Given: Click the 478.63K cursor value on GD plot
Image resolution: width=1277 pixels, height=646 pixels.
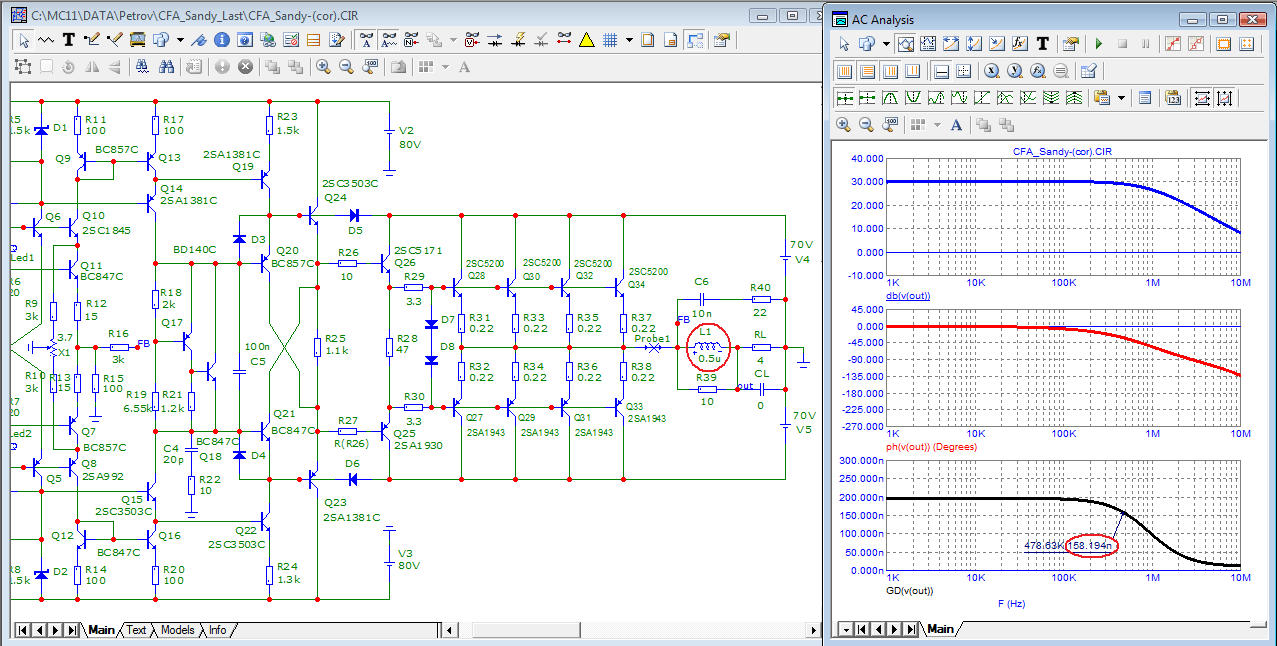Looking at the screenshot, I should click(x=1043, y=545).
